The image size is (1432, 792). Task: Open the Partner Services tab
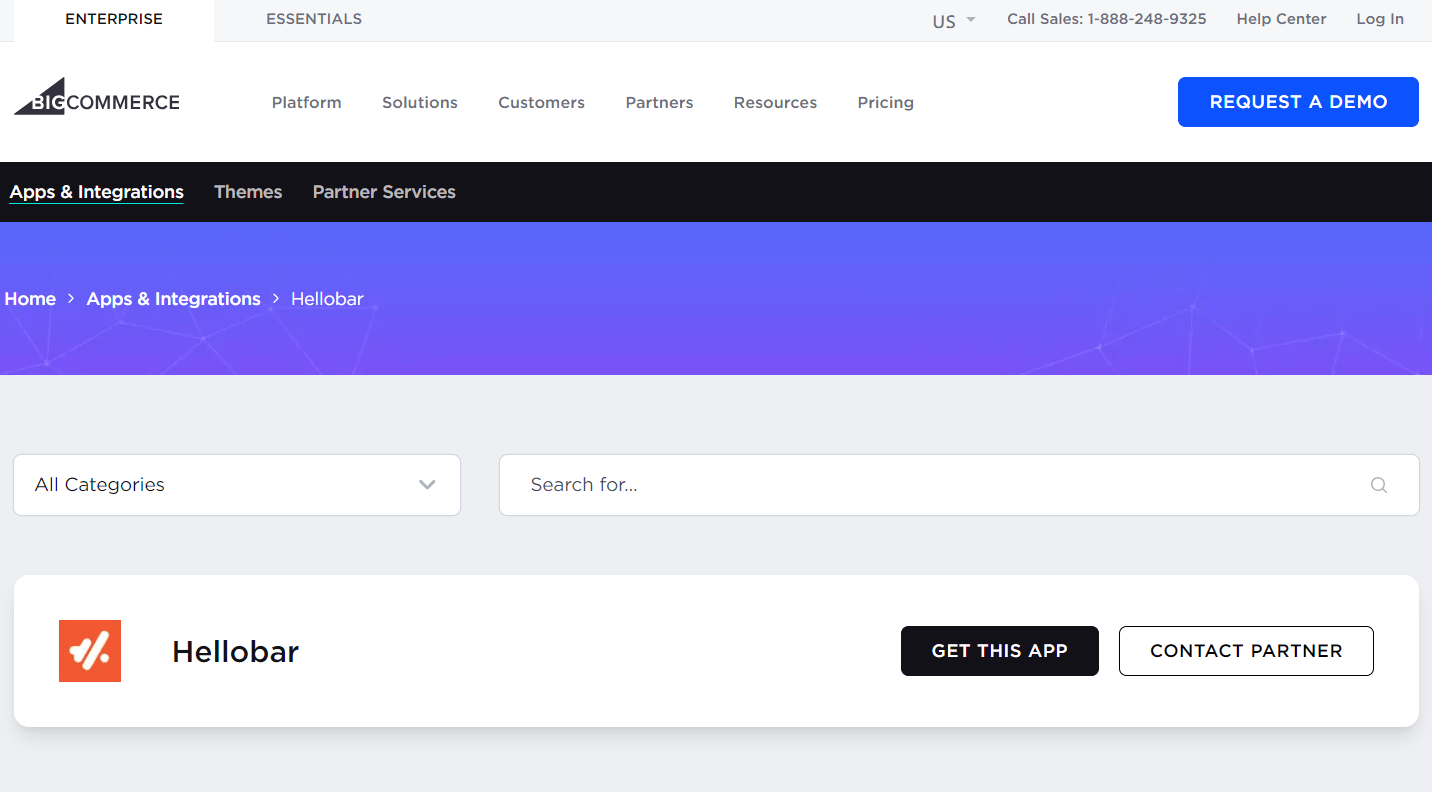pos(384,191)
